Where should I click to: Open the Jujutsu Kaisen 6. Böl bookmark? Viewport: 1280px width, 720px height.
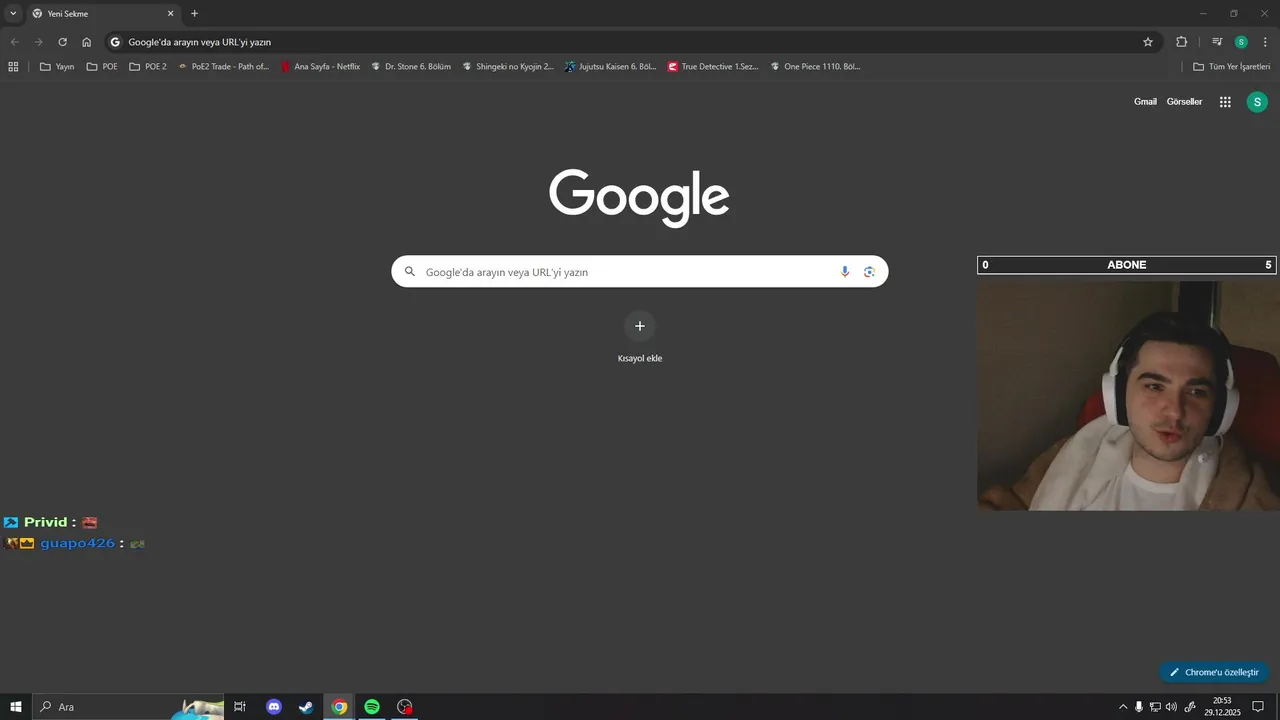tap(610, 67)
